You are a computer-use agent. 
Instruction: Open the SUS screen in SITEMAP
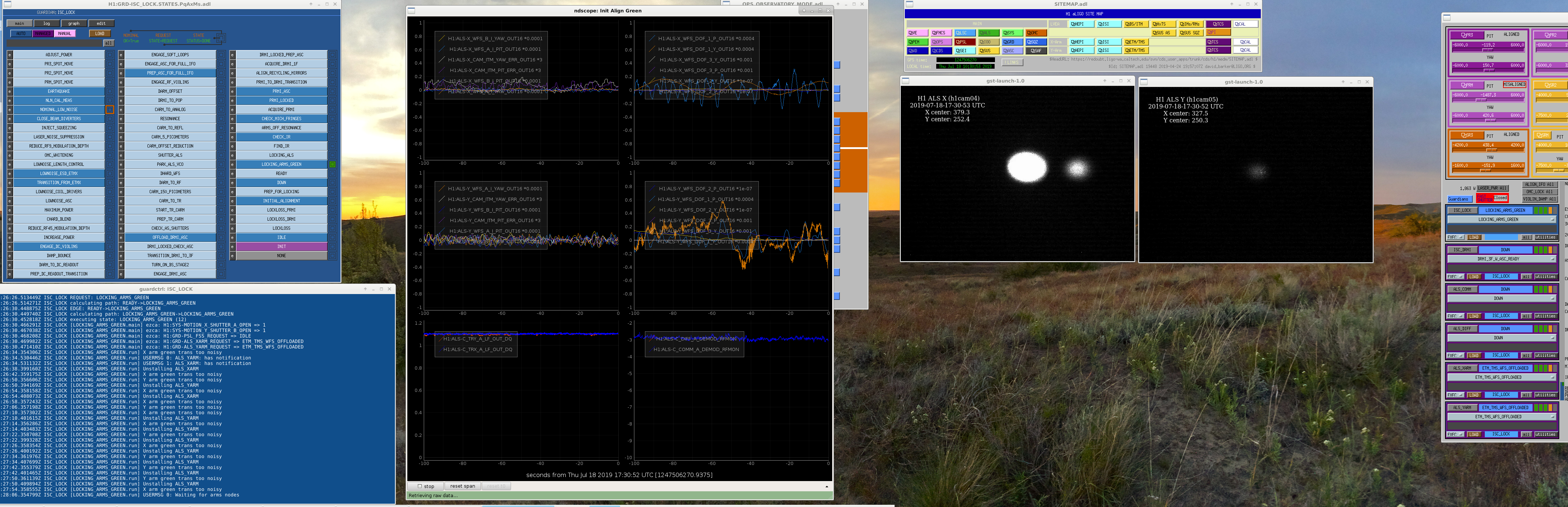tap(988, 50)
